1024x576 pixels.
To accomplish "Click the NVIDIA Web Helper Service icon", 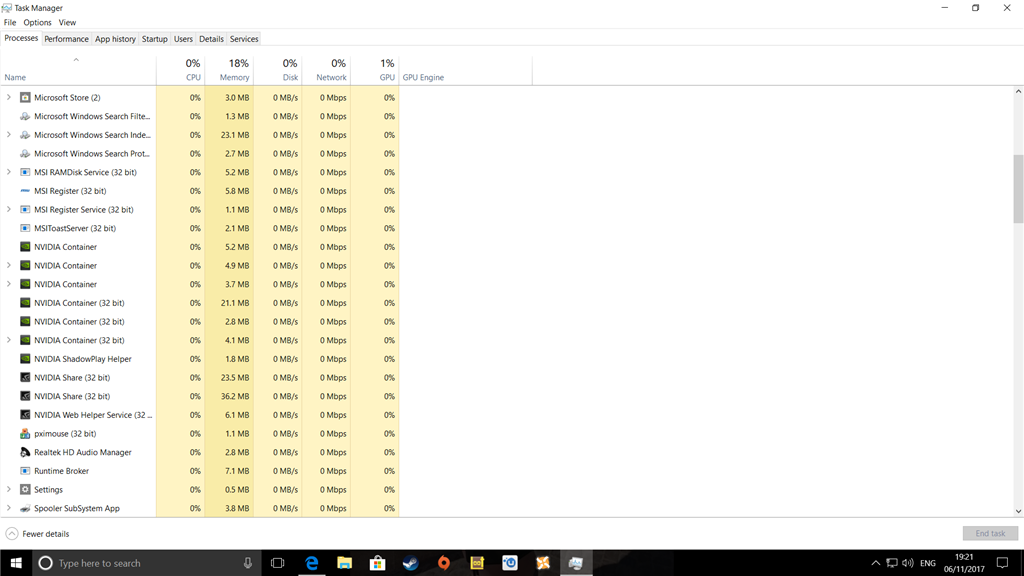I will 25,415.
